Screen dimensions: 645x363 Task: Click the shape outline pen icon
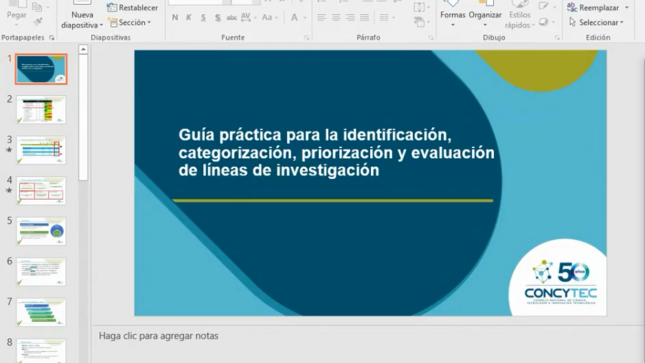coord(543,7)
